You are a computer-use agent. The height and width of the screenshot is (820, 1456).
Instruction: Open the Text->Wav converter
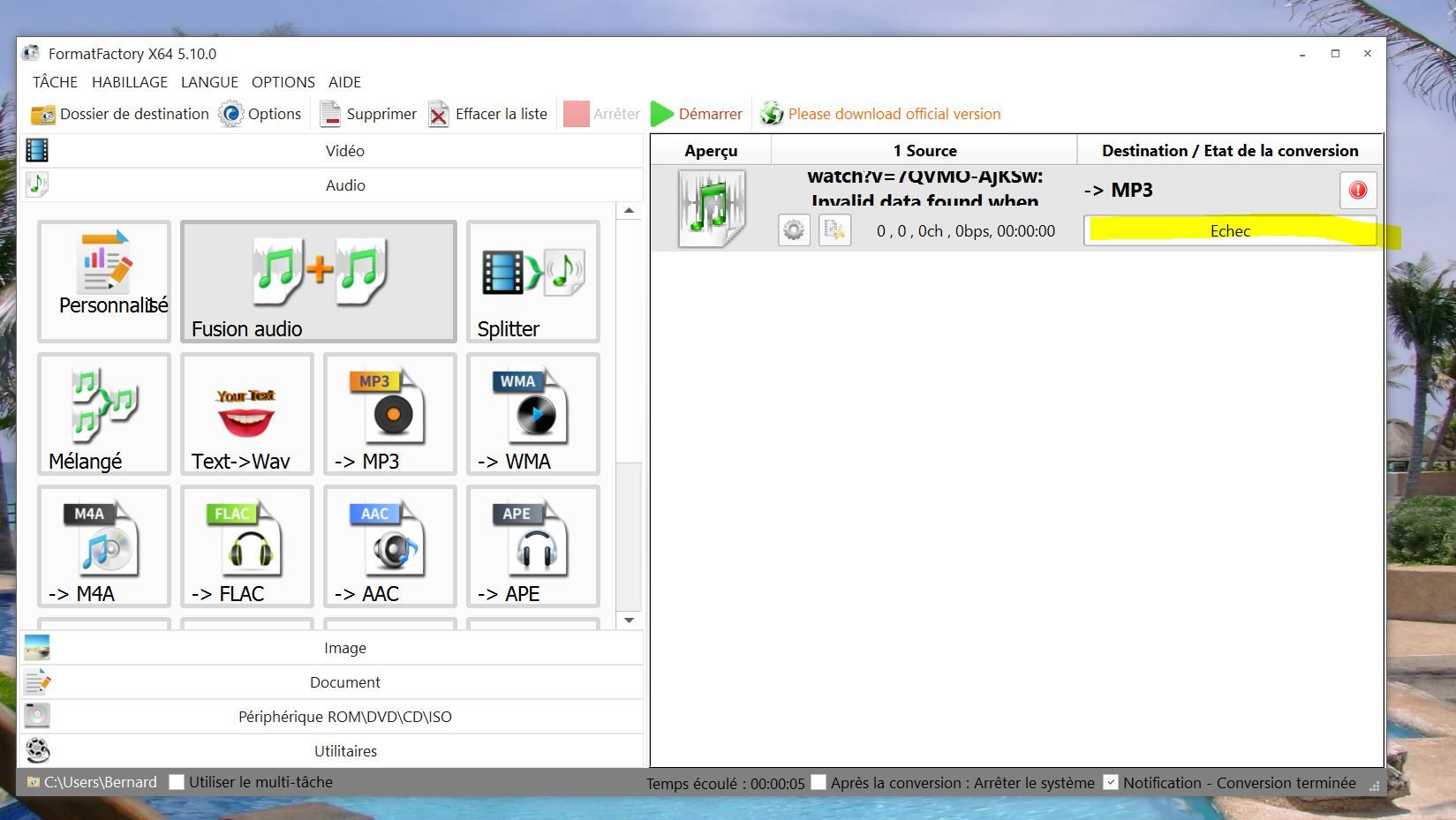247,414
